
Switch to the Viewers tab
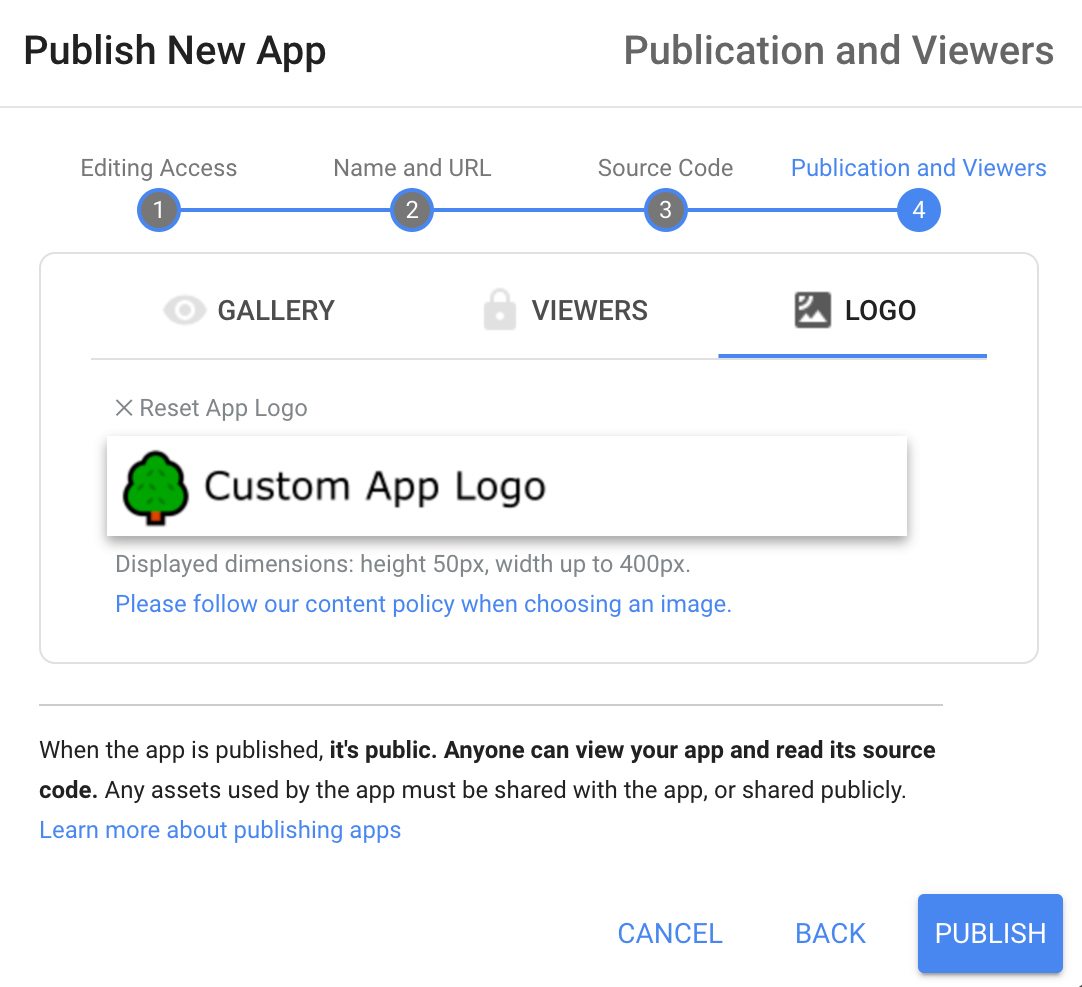pos(589,310)
